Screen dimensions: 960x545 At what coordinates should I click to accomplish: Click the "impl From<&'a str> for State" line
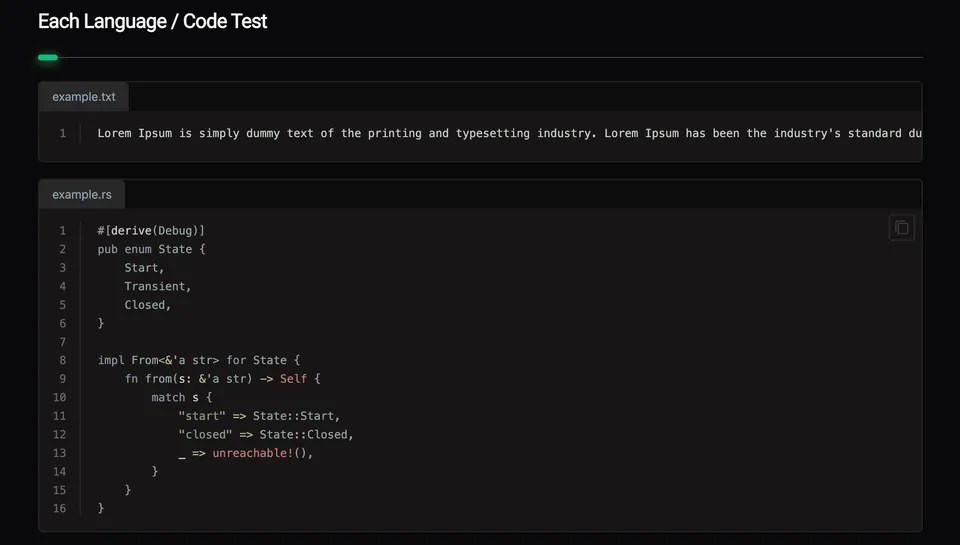pyautogui.click(x=199, y=360)
